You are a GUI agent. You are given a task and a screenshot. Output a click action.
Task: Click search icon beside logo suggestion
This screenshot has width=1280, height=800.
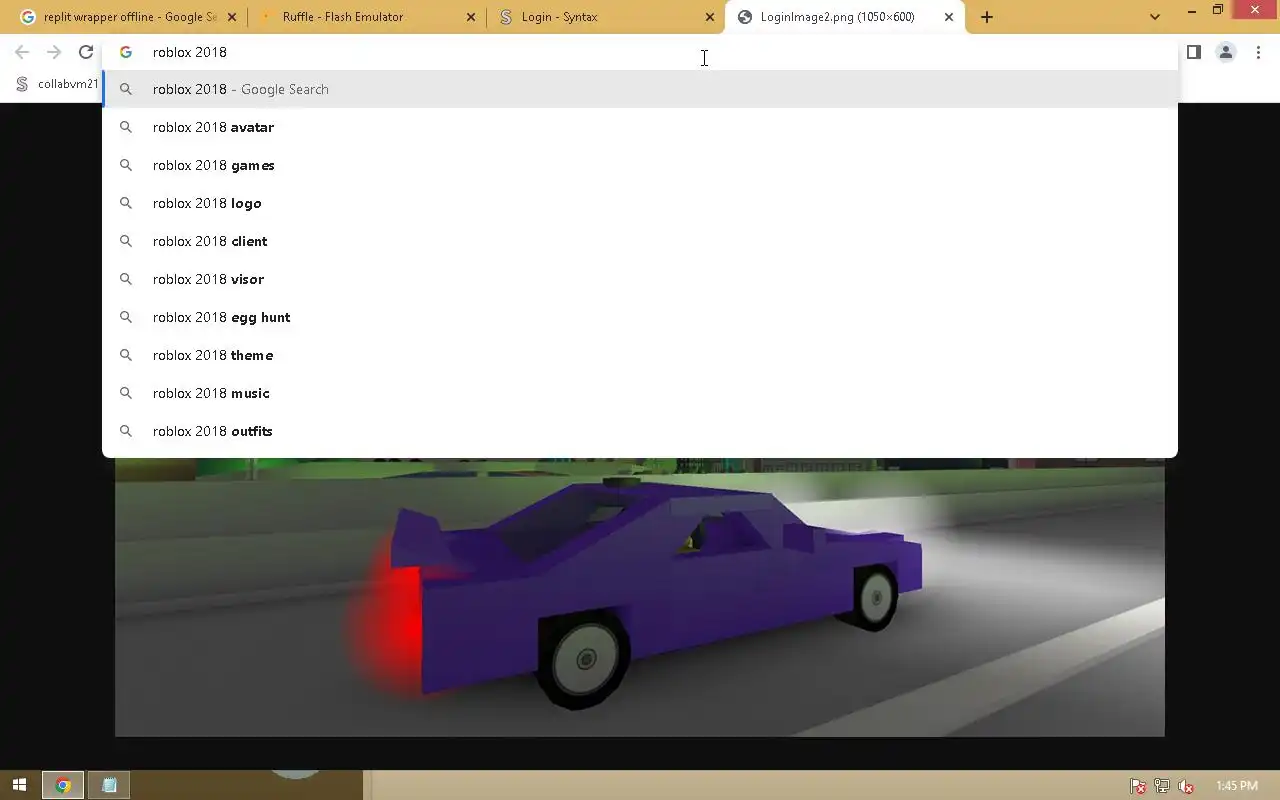pos(126,203)
